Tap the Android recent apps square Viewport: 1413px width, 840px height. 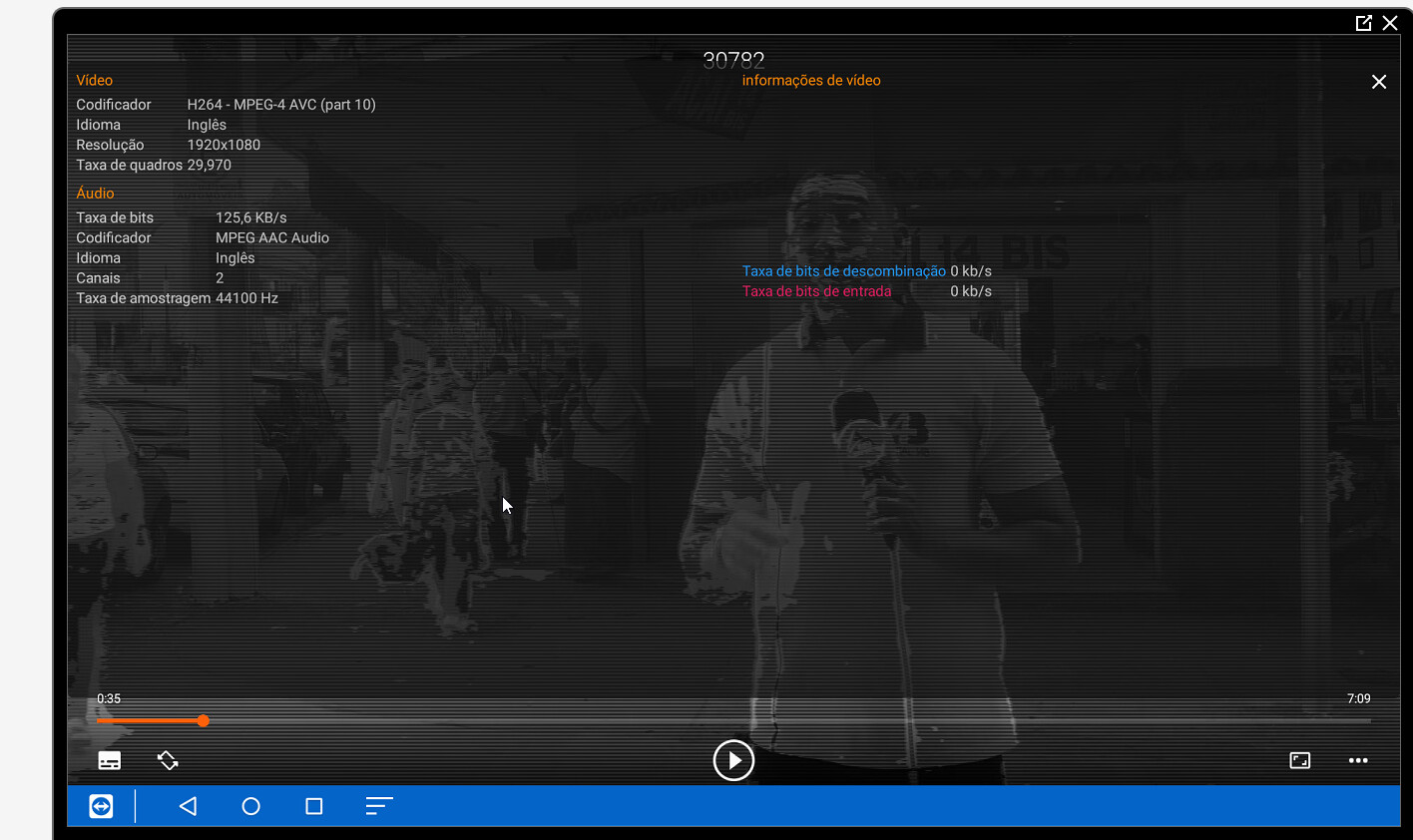tap(313, 806)
